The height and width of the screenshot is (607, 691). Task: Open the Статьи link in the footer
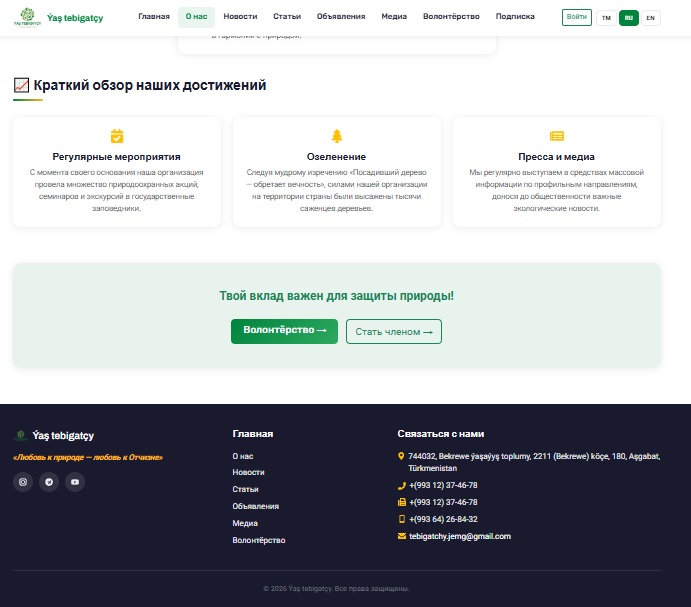pos(245,489)
